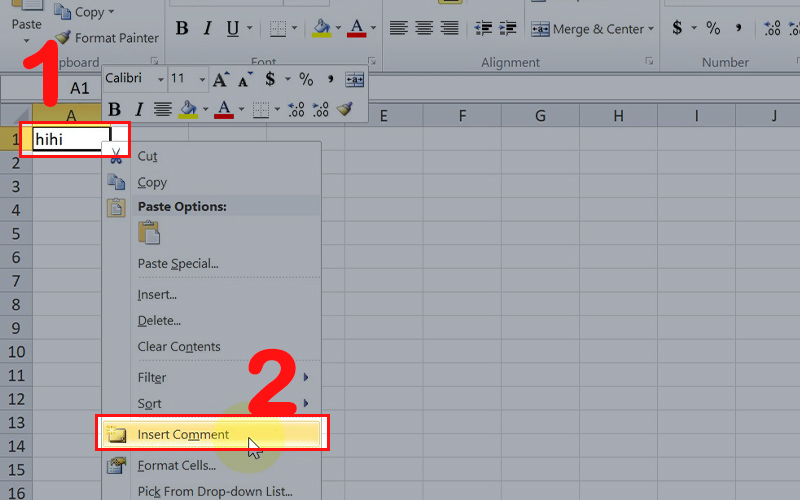Apply Comma Style from the ribbon

tap(738, 28)
